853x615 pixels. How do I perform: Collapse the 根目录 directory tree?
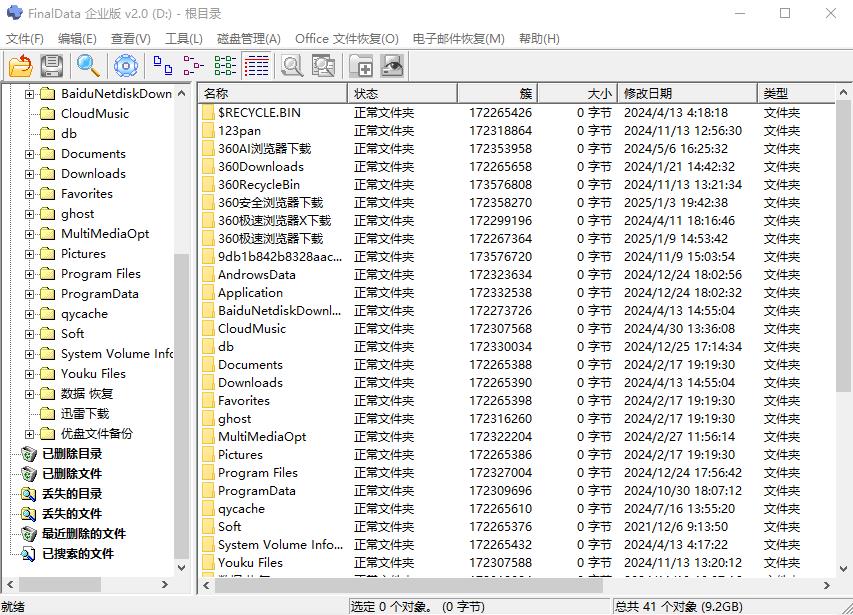pos(8,93)
